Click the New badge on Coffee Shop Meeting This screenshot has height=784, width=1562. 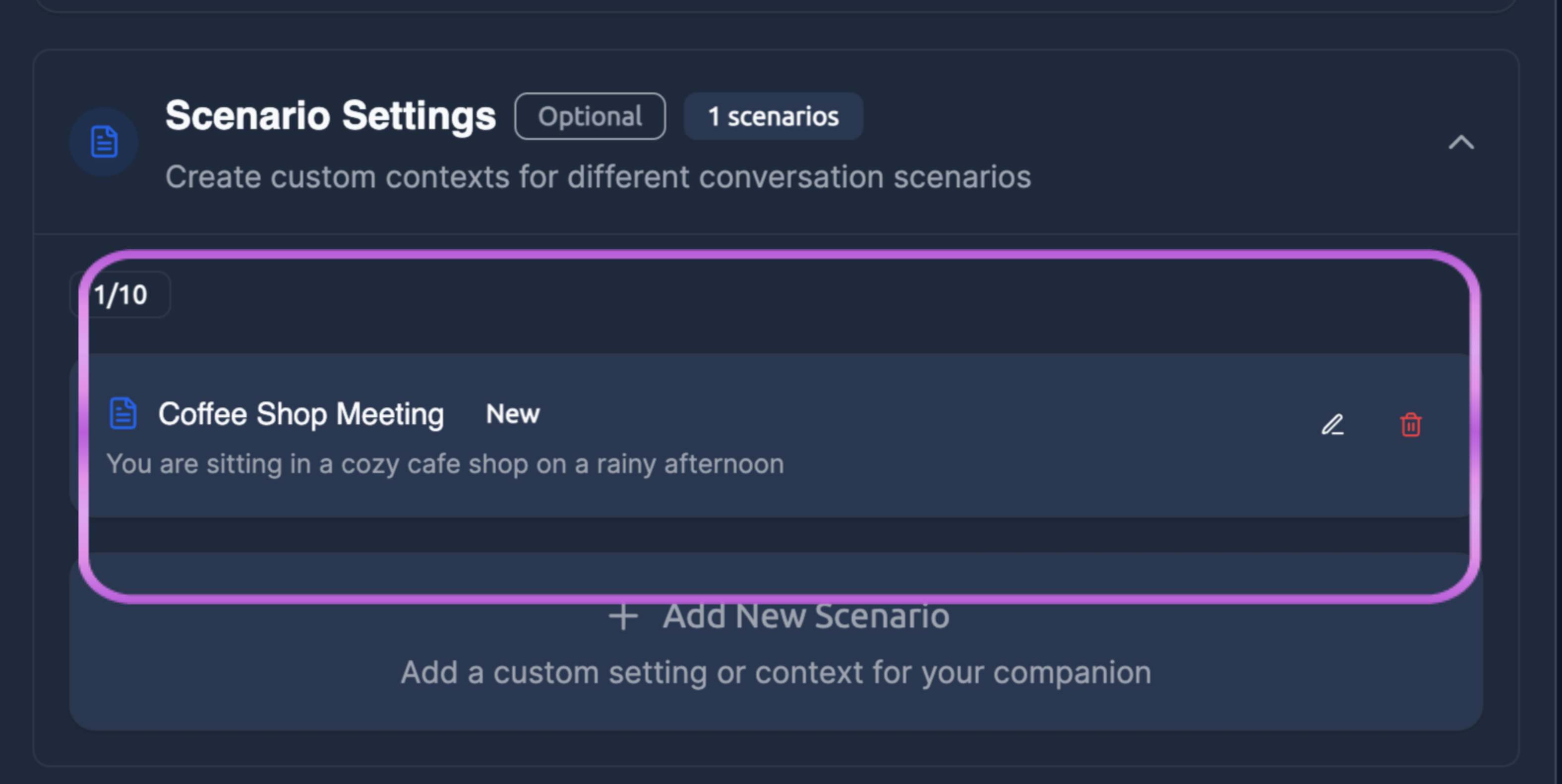click(512, 414)
